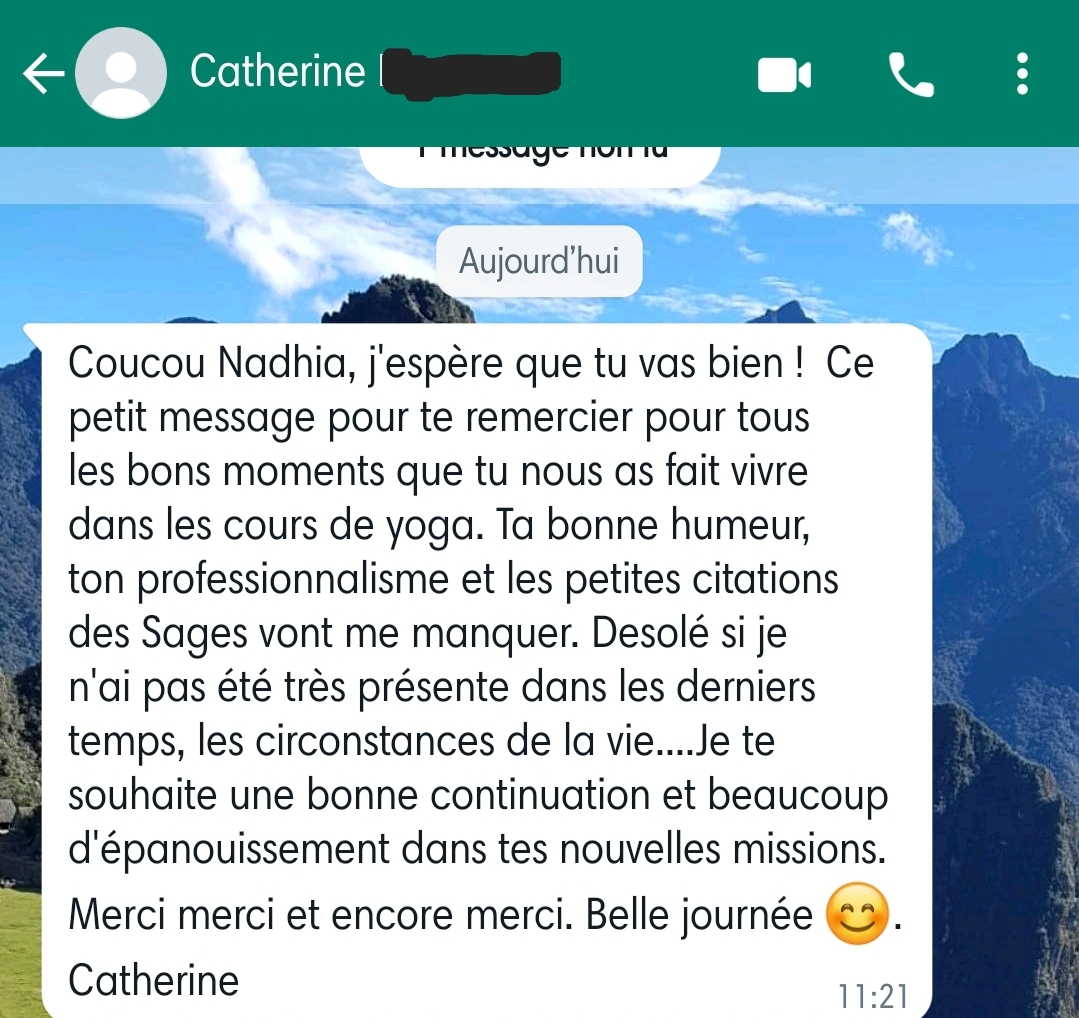The width and height of the screenshot is (1079, 1018).
Task: Tap the line Merci merci et encore merci
Action: click(320, 915)
